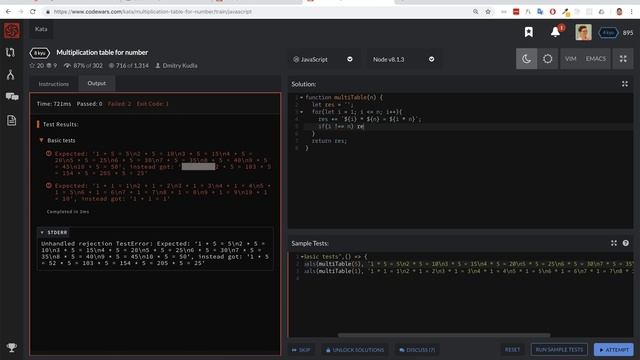Open the Google Translate extension icon

coord(540,12)
